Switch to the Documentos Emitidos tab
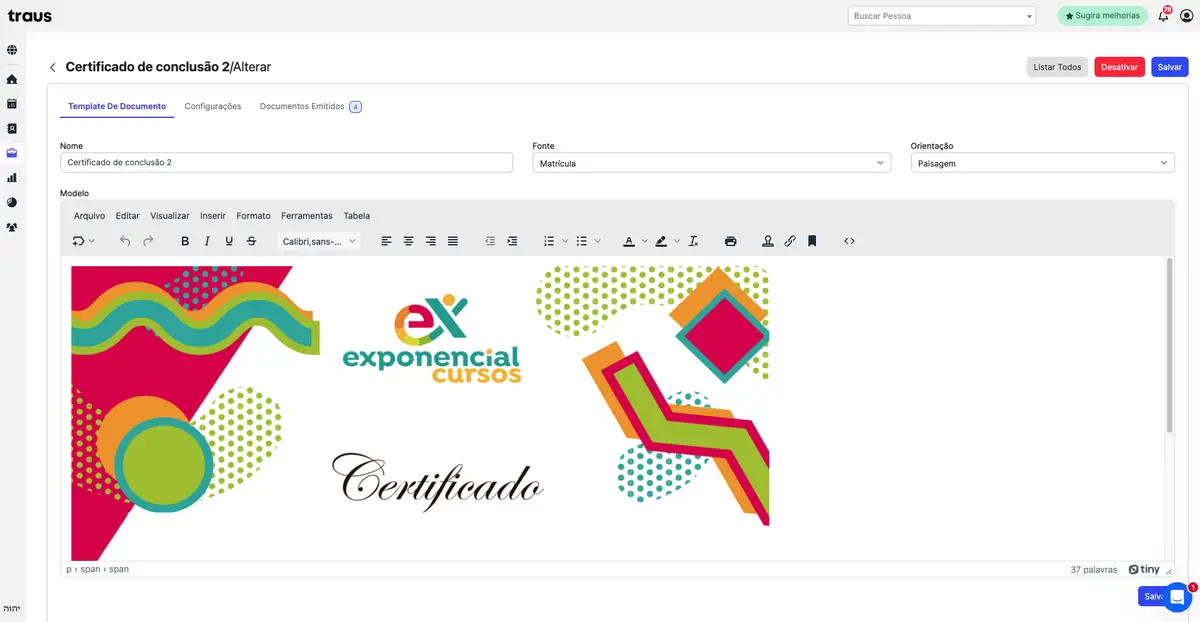Image resolution: width=1200 pixels, height=622 pixels. tap(310, 106)
